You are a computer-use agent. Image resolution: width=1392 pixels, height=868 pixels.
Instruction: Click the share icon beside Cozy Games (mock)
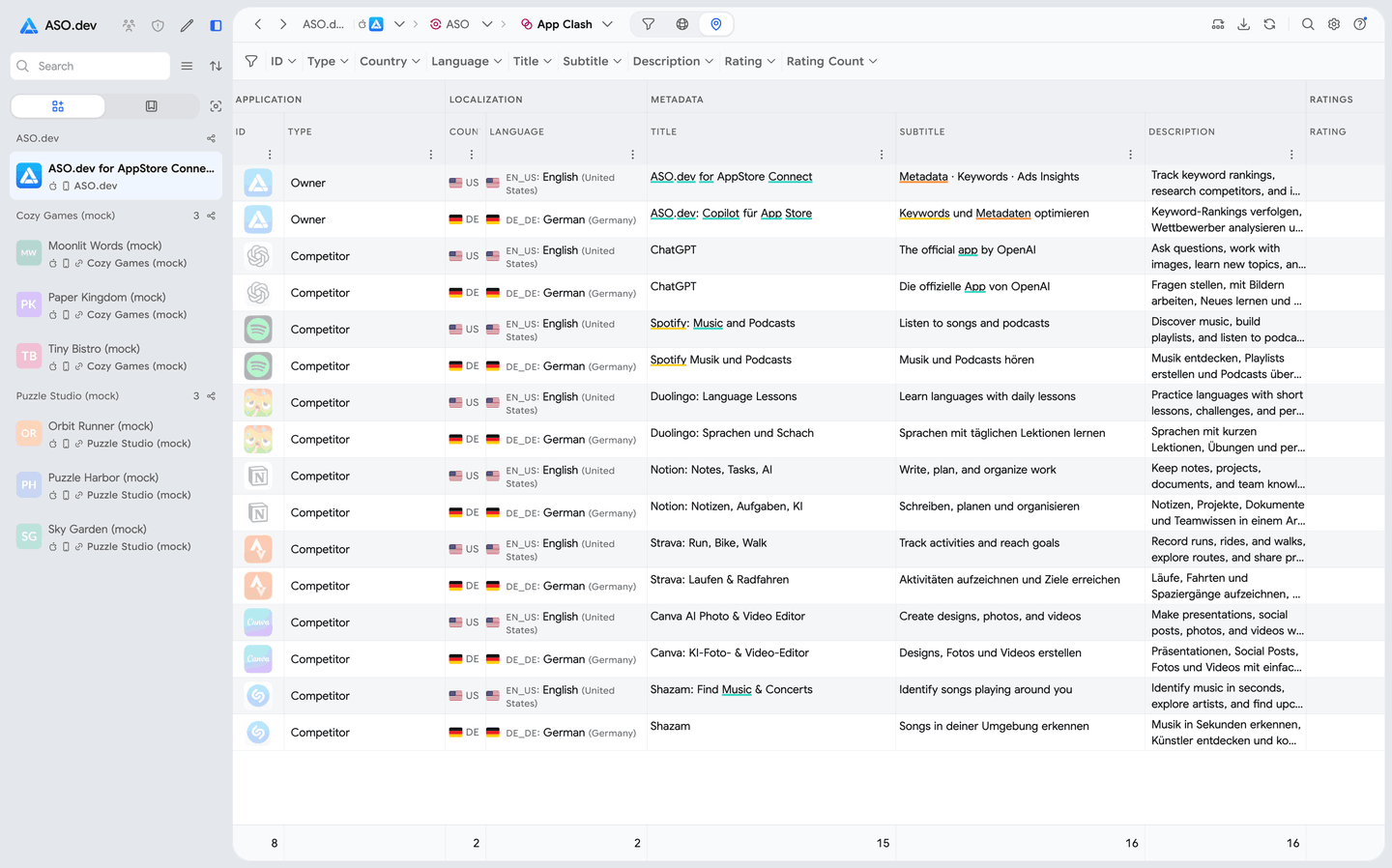212,216
